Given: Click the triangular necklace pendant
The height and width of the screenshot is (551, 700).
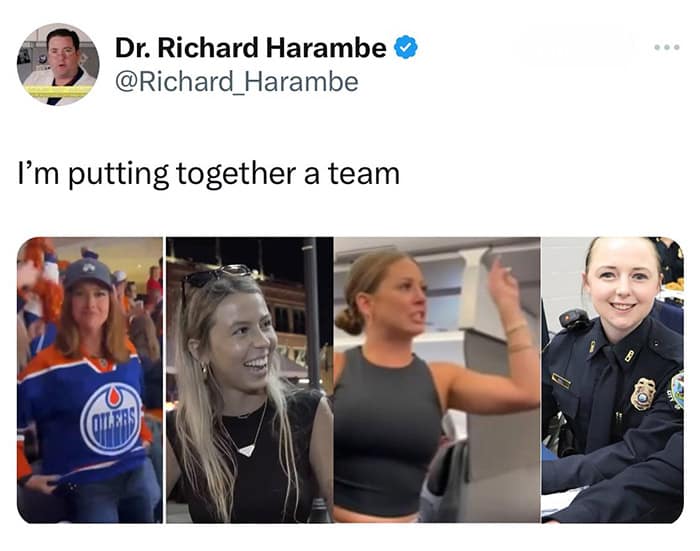Looking at the screenshot, I should pos(246,450).
